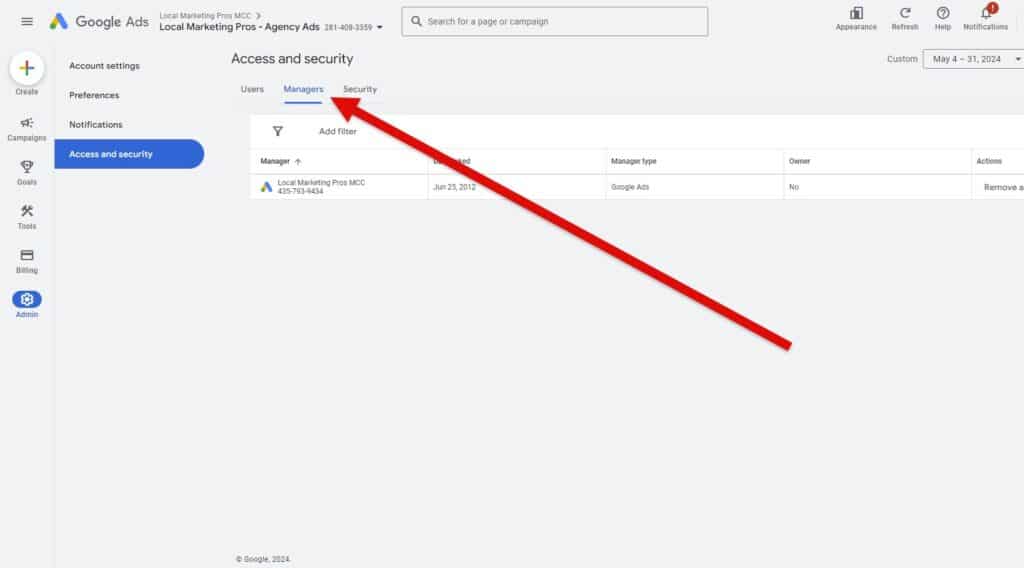Click the Google Ads manager type cell
The height and width of the screenshot is (568, 1024).
tap(630, 187)
